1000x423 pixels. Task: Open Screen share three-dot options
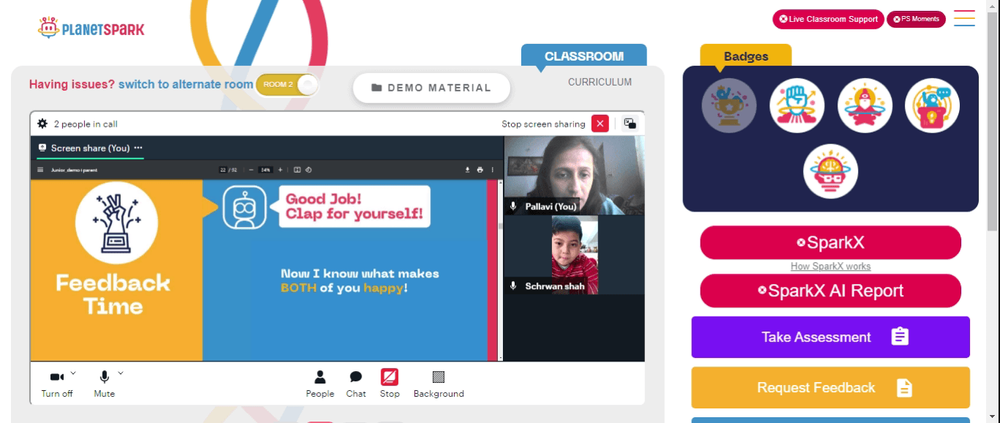138,148
